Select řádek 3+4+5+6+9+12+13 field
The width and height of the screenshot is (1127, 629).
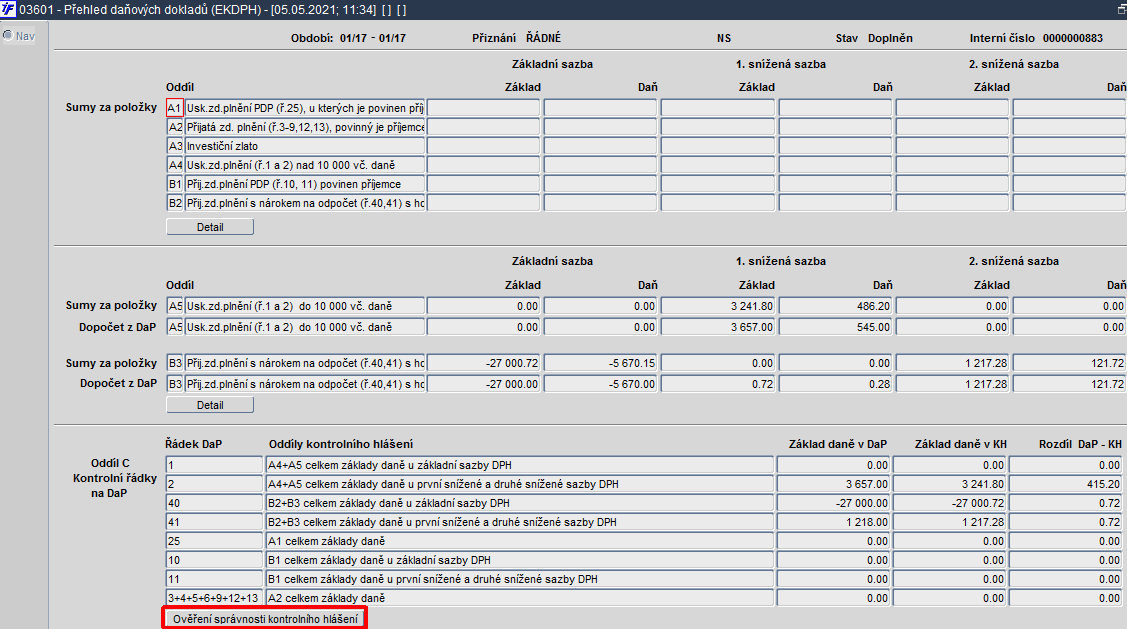click(x=214, y=598)
